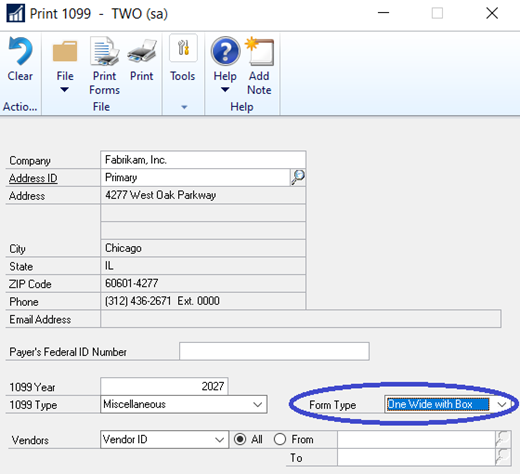Image resolution: width=520 pixels, height=474 pixels.
Task: Click the IL state value
Action: (x=109, y=266)
